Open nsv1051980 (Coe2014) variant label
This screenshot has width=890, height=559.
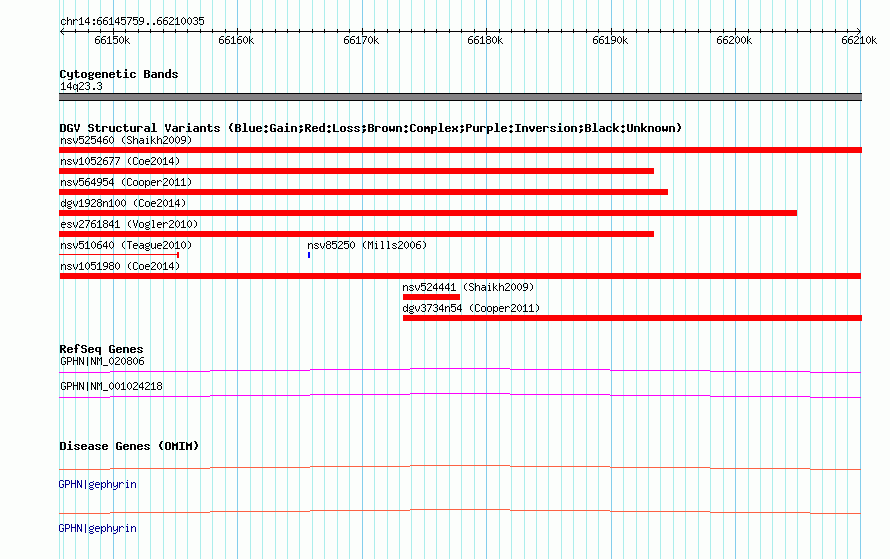120,266
